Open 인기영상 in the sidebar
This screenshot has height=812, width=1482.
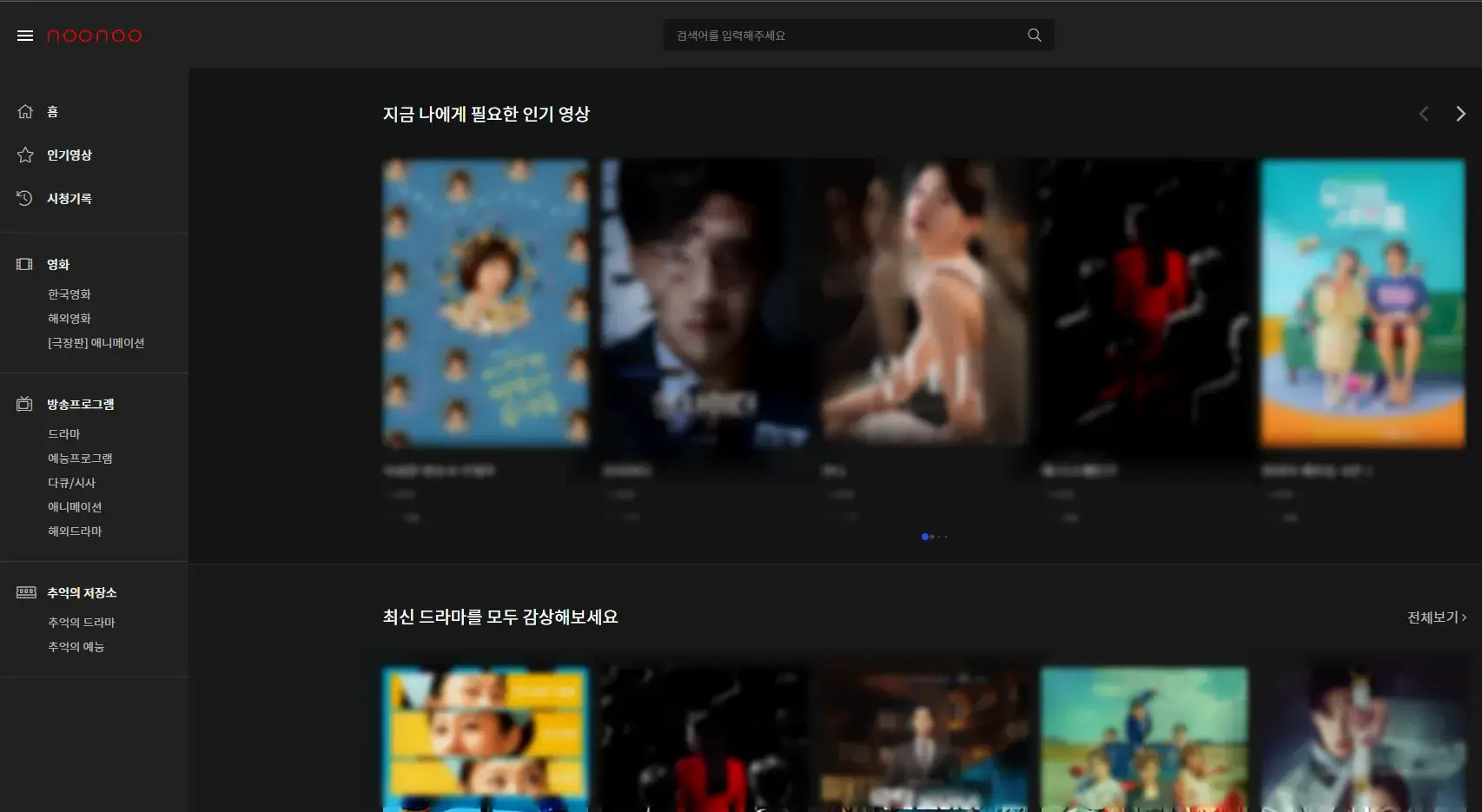tap(69, 155)
